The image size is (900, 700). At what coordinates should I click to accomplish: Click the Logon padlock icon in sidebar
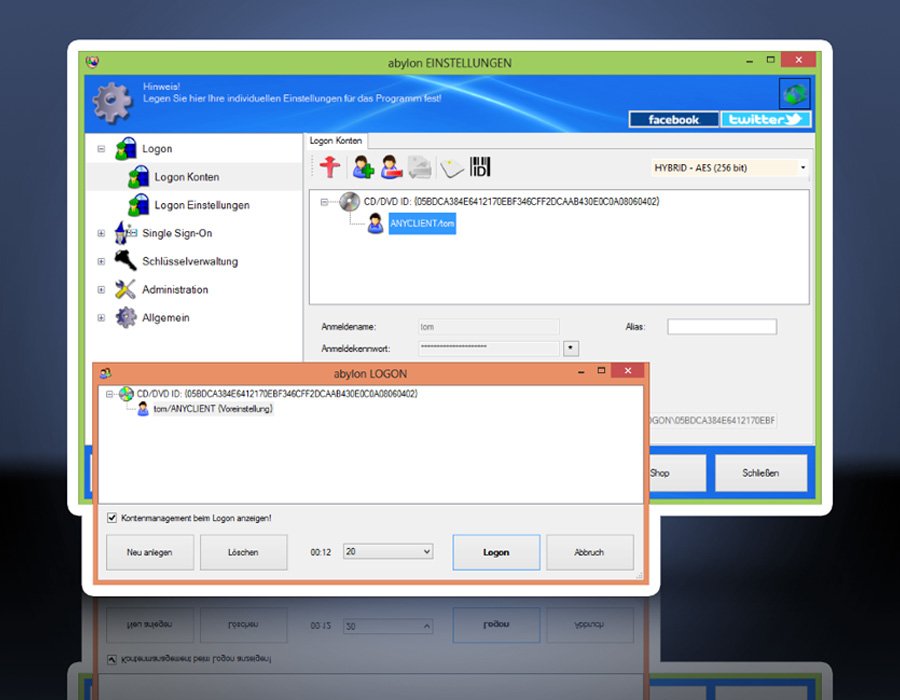click(x=126, y=149)
